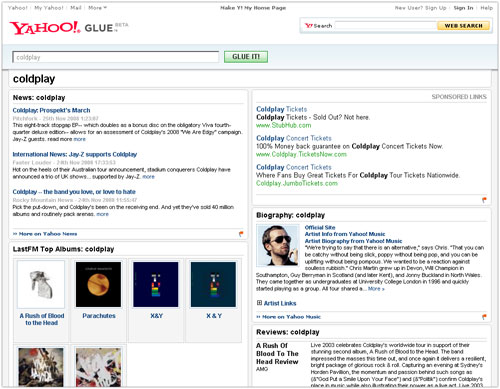This screenshot has width=500, height=389.
Task: Click more link after Rocky Mountain News summary
Action: coord(102,214)
